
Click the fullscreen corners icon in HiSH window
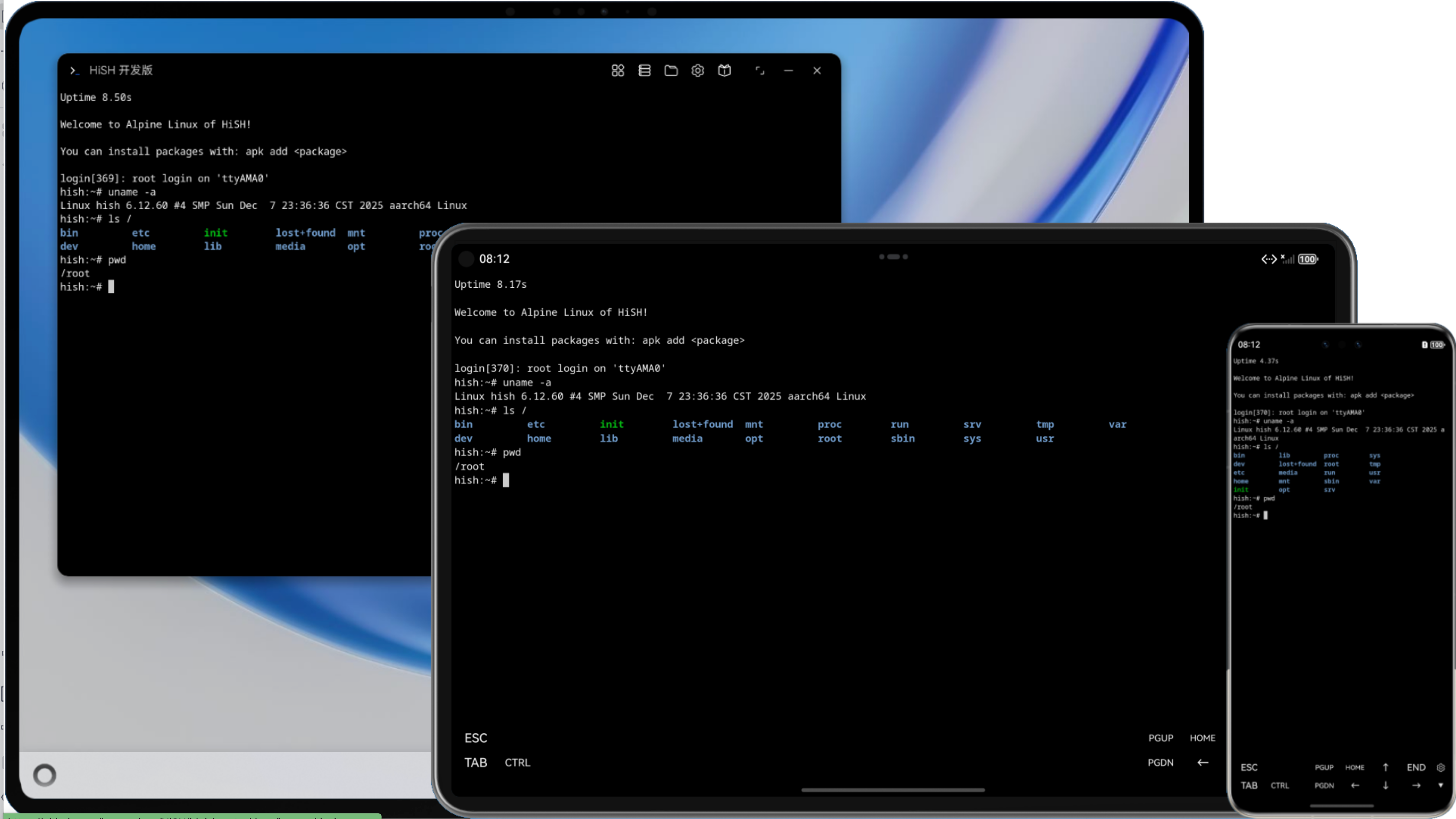pos(760,71)
